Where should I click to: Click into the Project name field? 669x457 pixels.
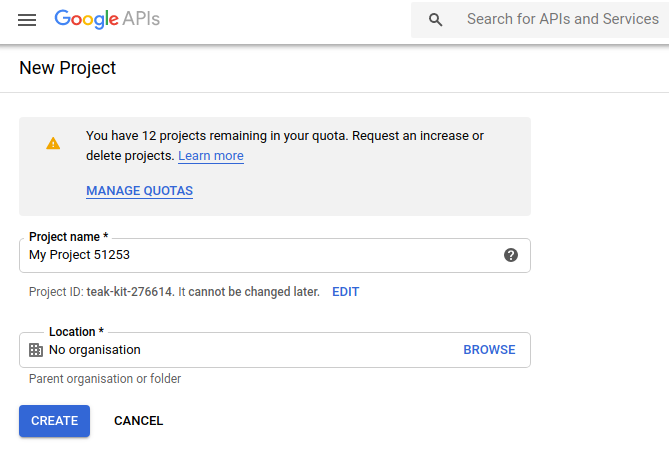(260, 255)
